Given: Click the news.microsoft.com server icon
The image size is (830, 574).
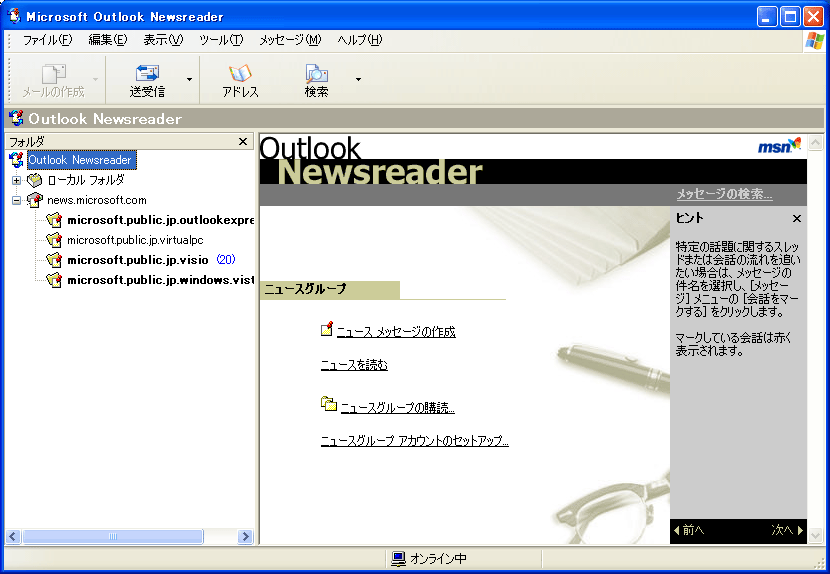Looking at the screenshot, I should tap(34, 200).
